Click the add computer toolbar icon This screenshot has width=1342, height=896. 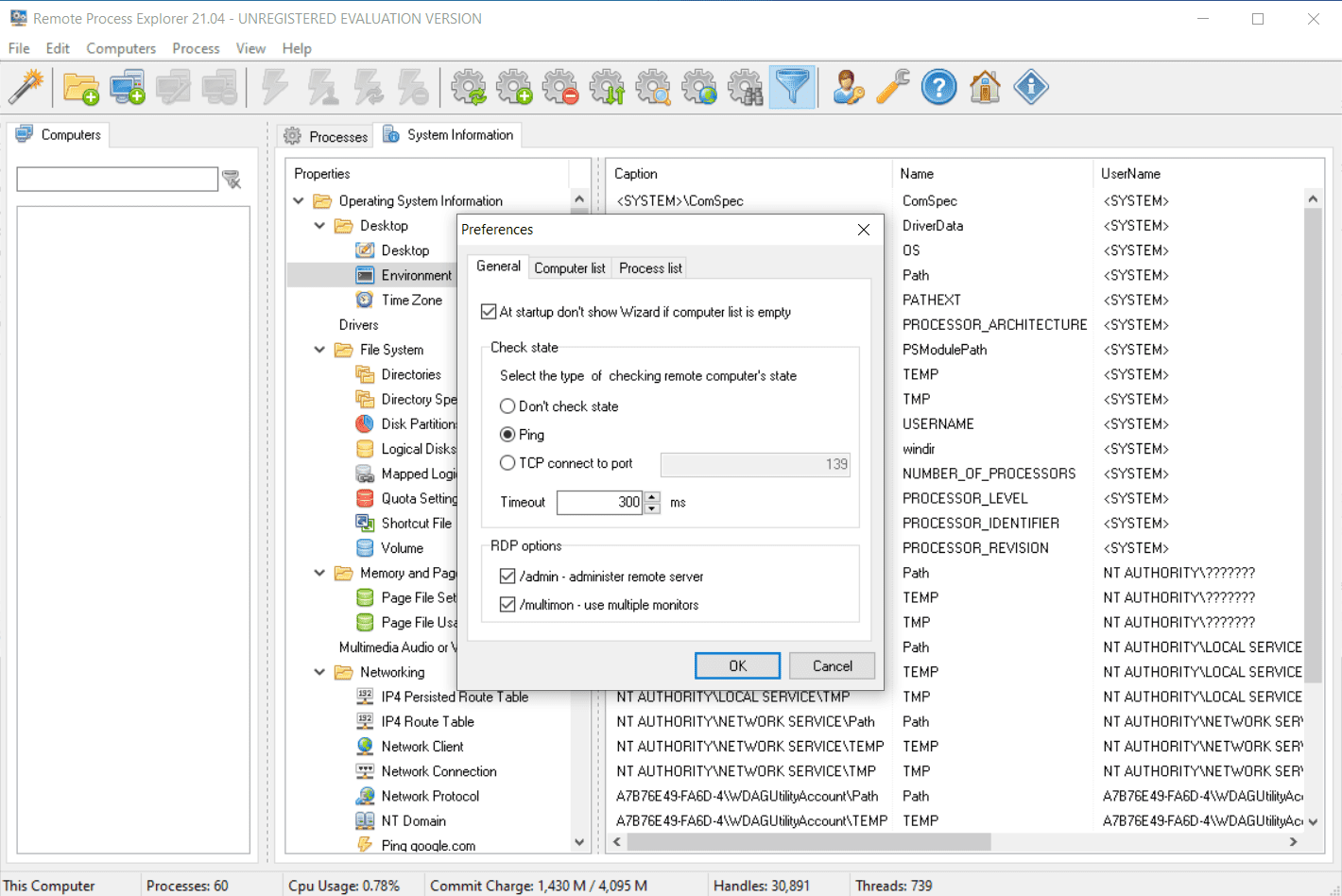click(128, 87)
